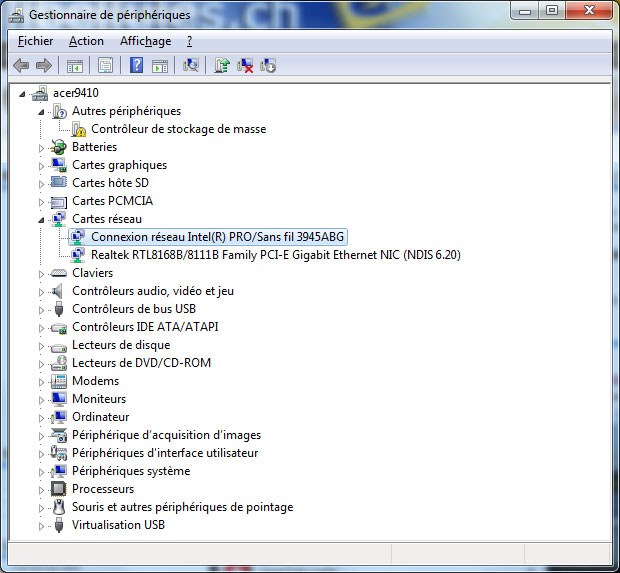Screen dimensions: 620x573
Task: Open the ? help menu
Action: (x=189, y=41)
